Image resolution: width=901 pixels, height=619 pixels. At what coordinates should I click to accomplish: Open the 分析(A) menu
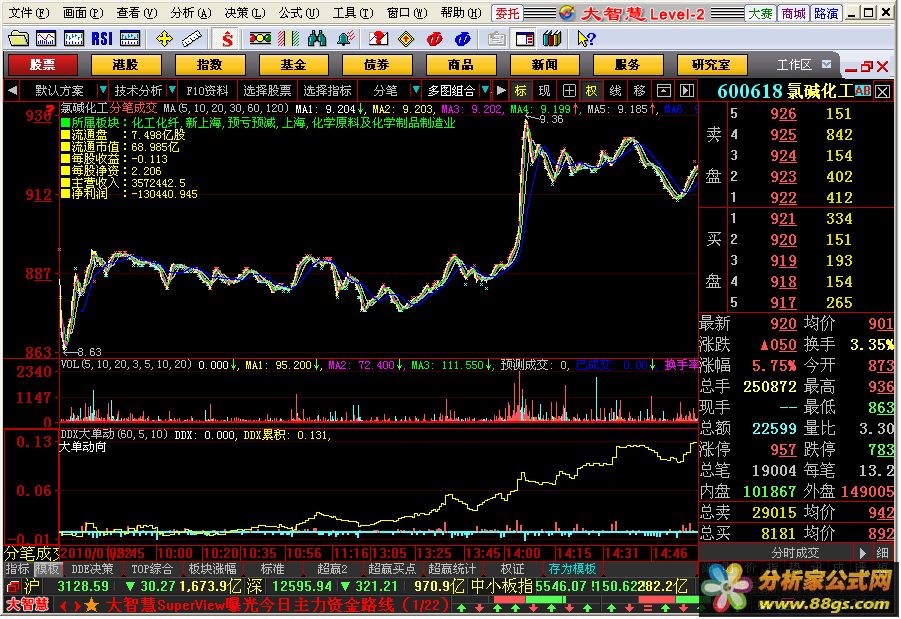coord(191,13)
